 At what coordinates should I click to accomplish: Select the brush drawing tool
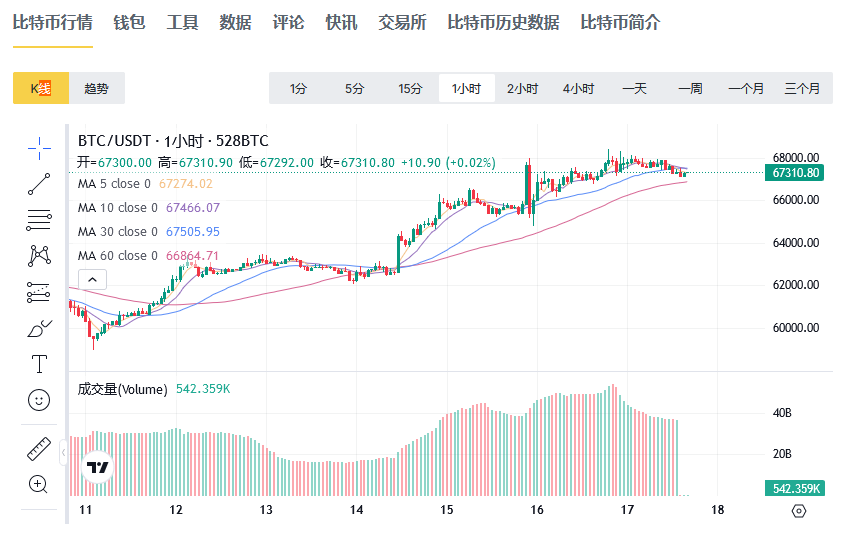(x=39, y=328)
